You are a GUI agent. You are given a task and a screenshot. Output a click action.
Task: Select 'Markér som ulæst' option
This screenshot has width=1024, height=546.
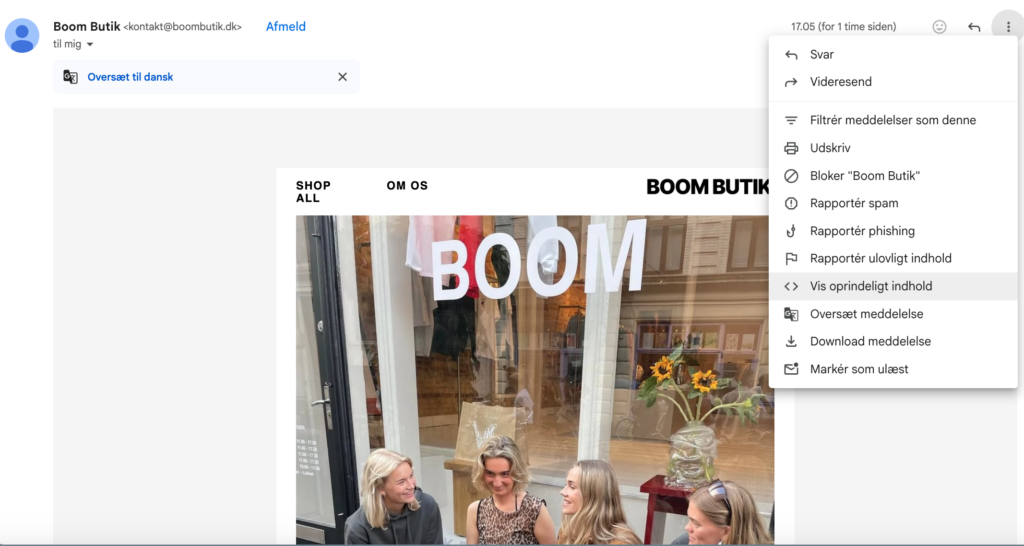point(893,369)
